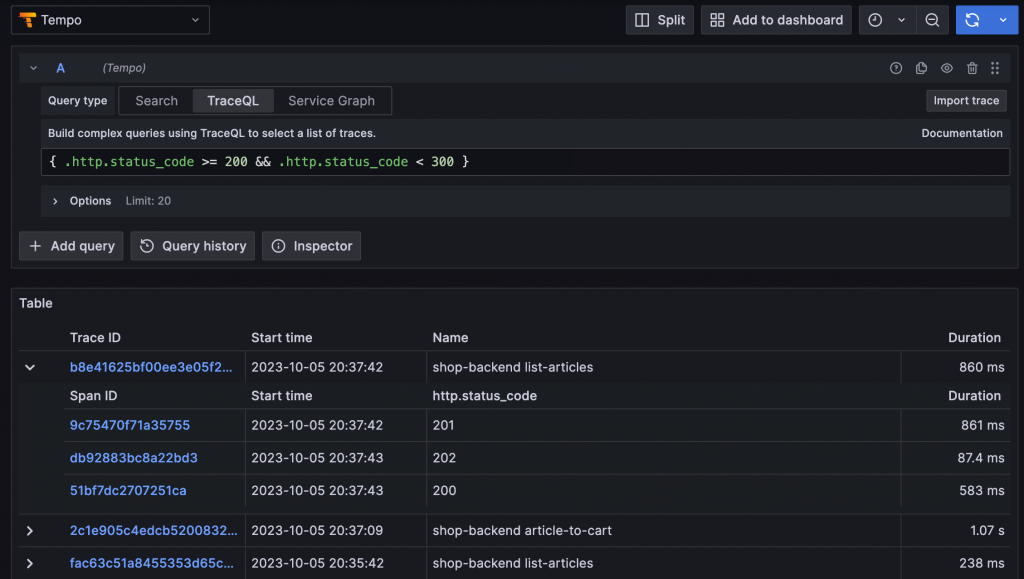Click the drag handle for query A
Screen dimensions: 1024x579
[x=995, y=68]
